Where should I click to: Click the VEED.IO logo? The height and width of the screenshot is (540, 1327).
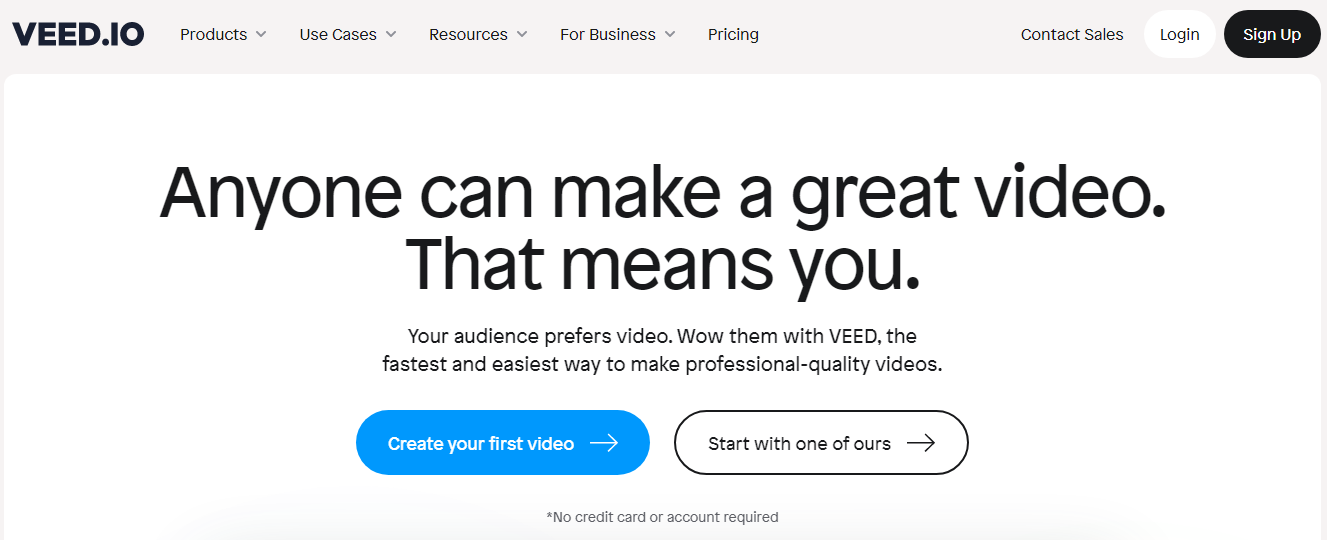pyautogui.click(x=78, y=34)
